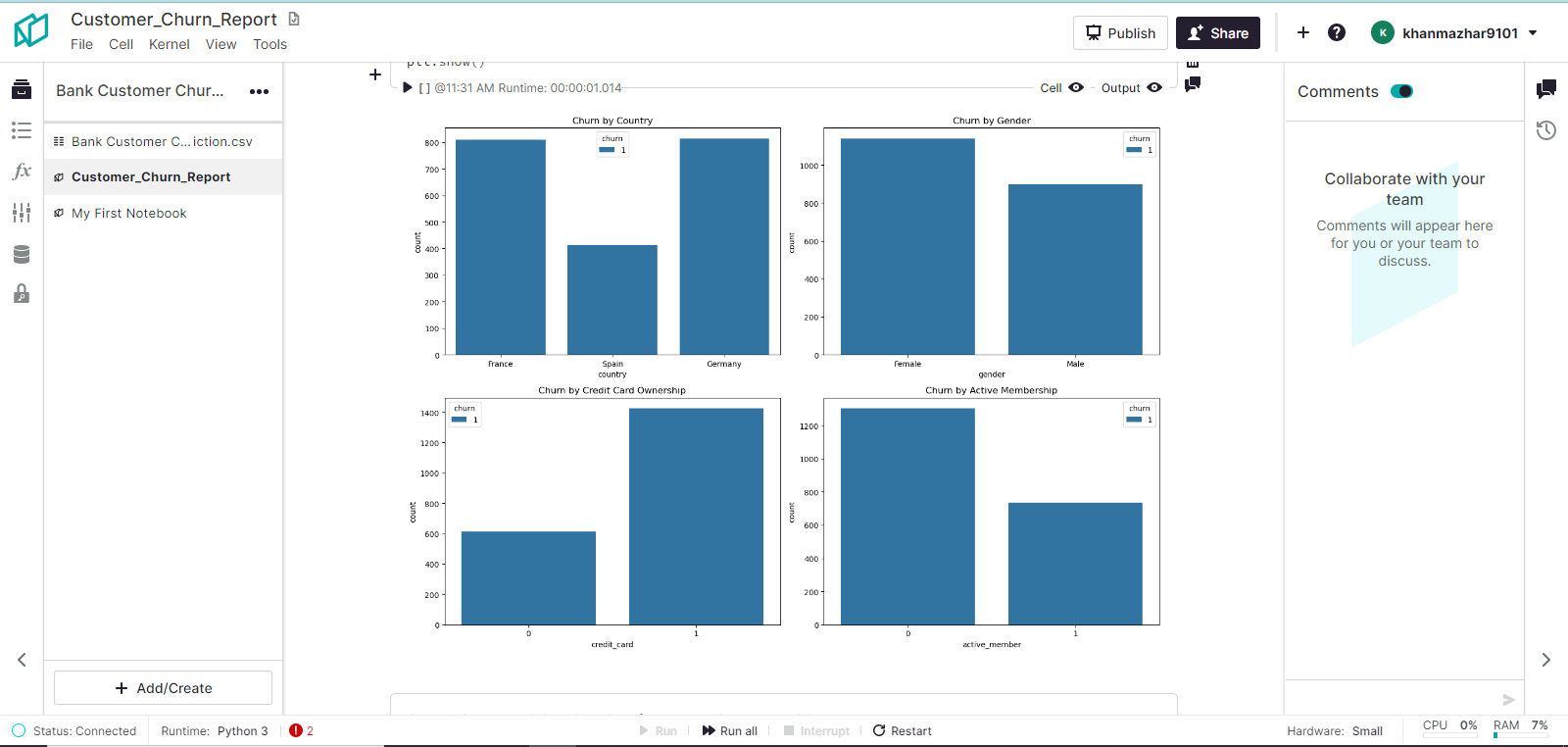Click the CPU 0% usage indicator
1568x747 pixels.
1450,726
